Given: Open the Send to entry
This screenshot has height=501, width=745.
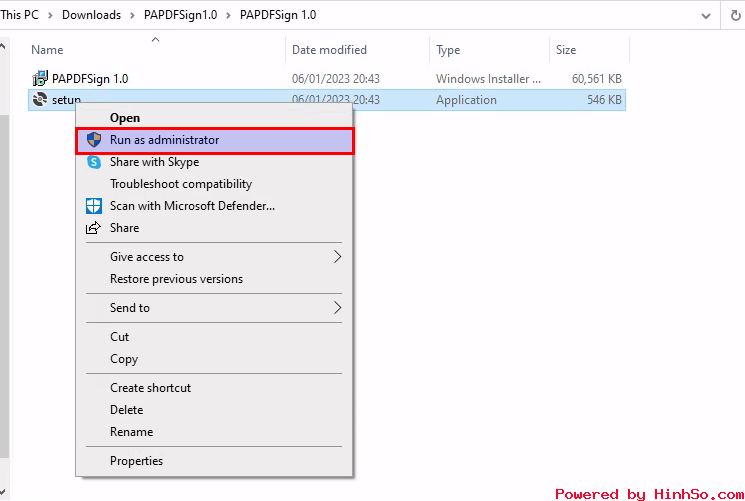Looking at the screenshot, I should [214, 308].
